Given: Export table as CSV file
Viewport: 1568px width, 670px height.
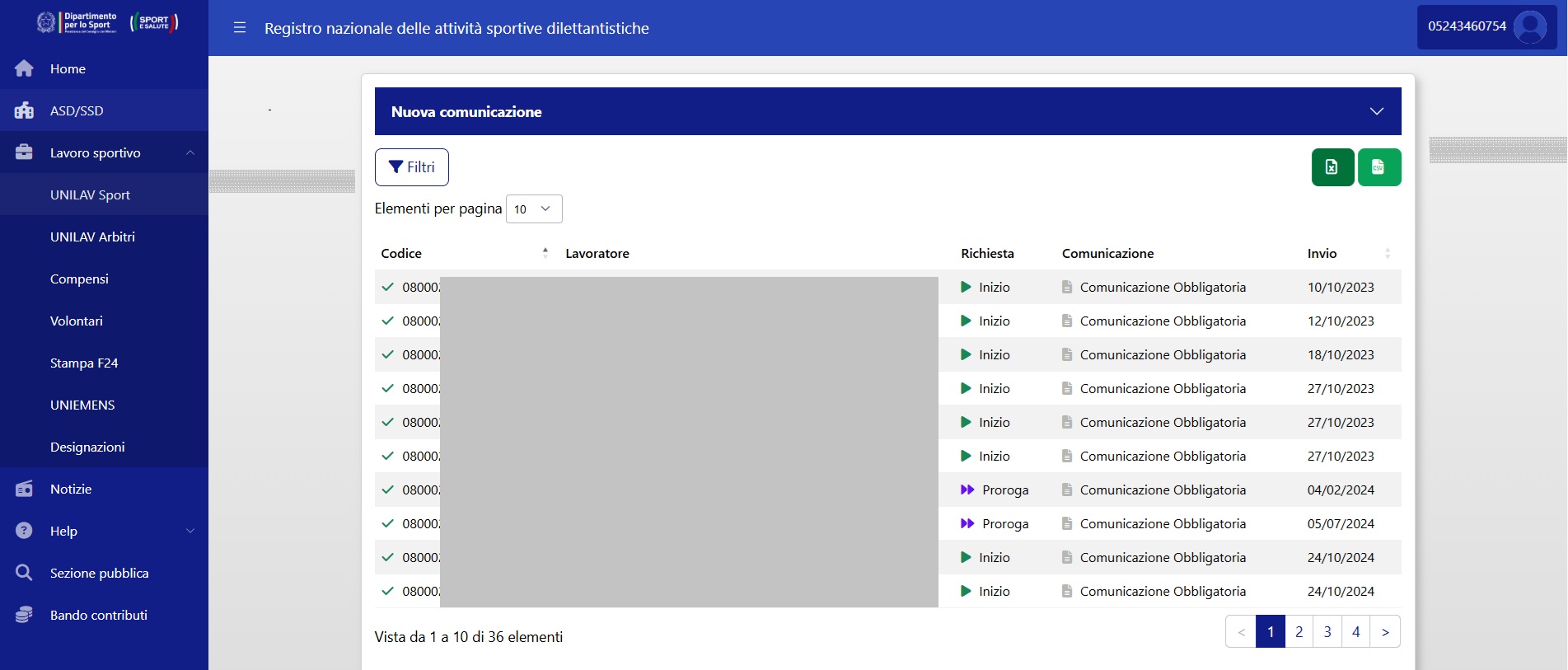Looking at the screenshot, I should (x=1378, y=167).
